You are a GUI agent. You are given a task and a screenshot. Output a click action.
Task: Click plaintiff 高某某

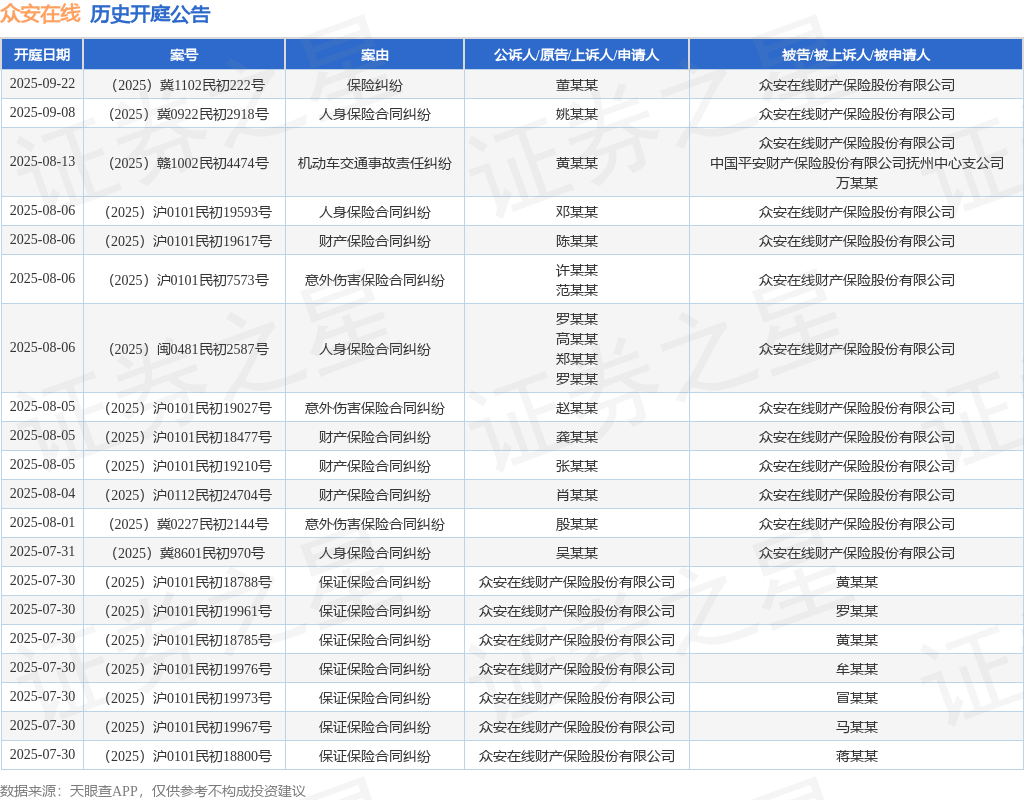[577, 338]
